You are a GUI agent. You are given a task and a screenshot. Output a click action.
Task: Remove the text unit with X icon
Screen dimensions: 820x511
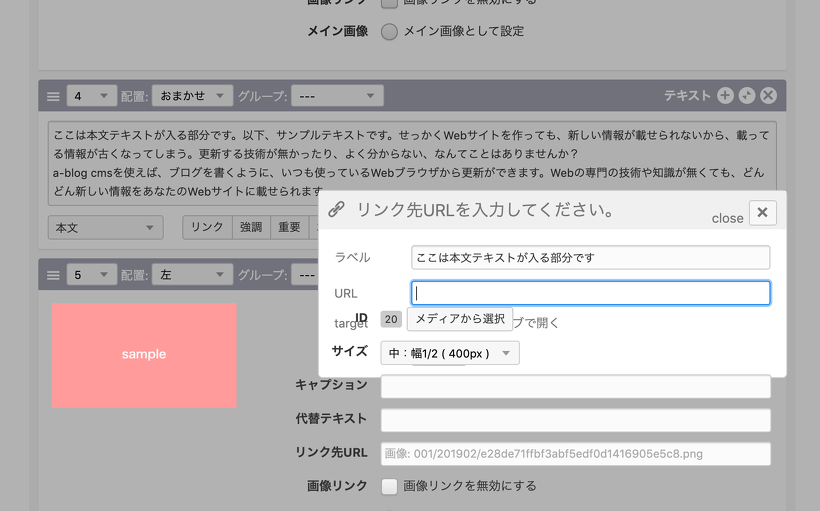[768, 96]
